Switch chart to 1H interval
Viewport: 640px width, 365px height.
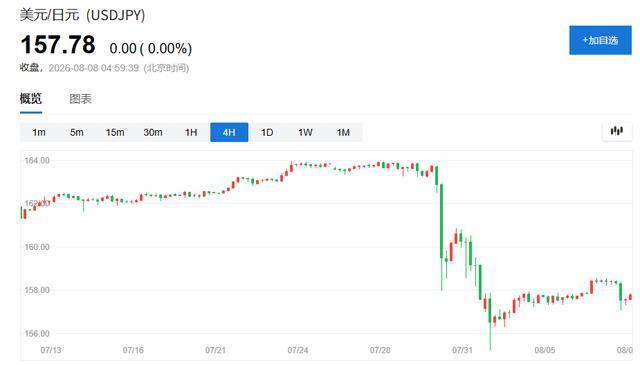pos(191,132)
